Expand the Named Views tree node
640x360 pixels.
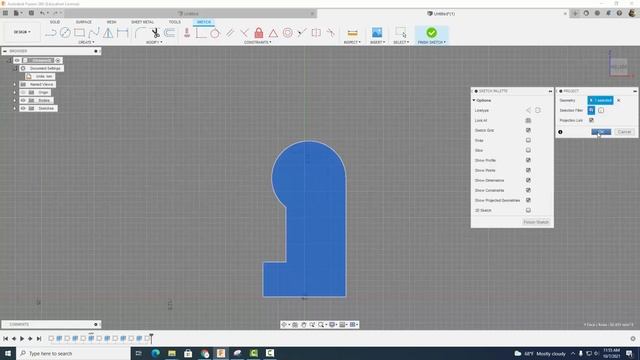(15, 84)
